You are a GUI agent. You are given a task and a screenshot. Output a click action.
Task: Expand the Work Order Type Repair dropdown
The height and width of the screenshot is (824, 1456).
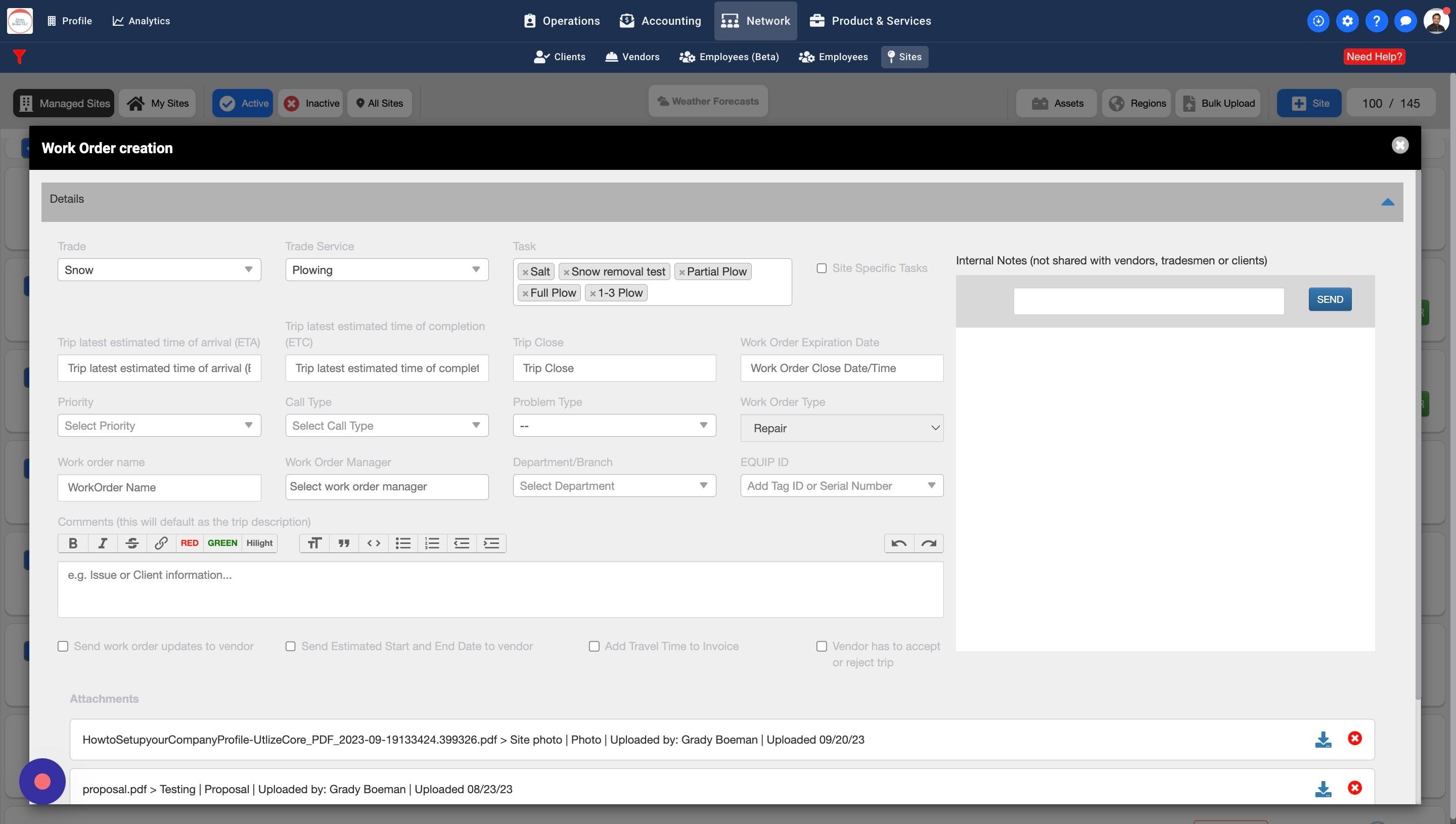(x=841, y=428)
